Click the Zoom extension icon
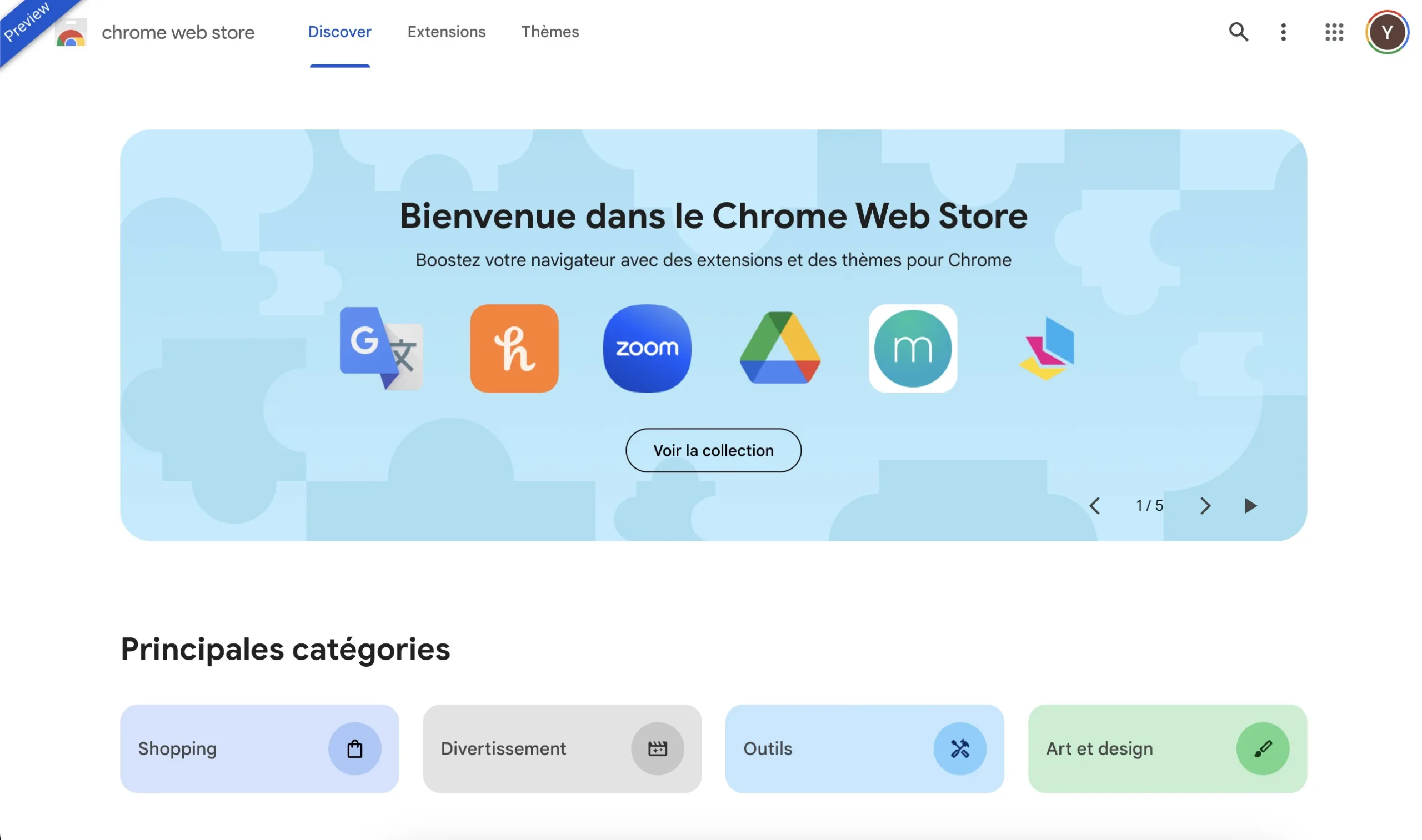The height and width of the screenshot is (840, 1422). coord(647,349)
